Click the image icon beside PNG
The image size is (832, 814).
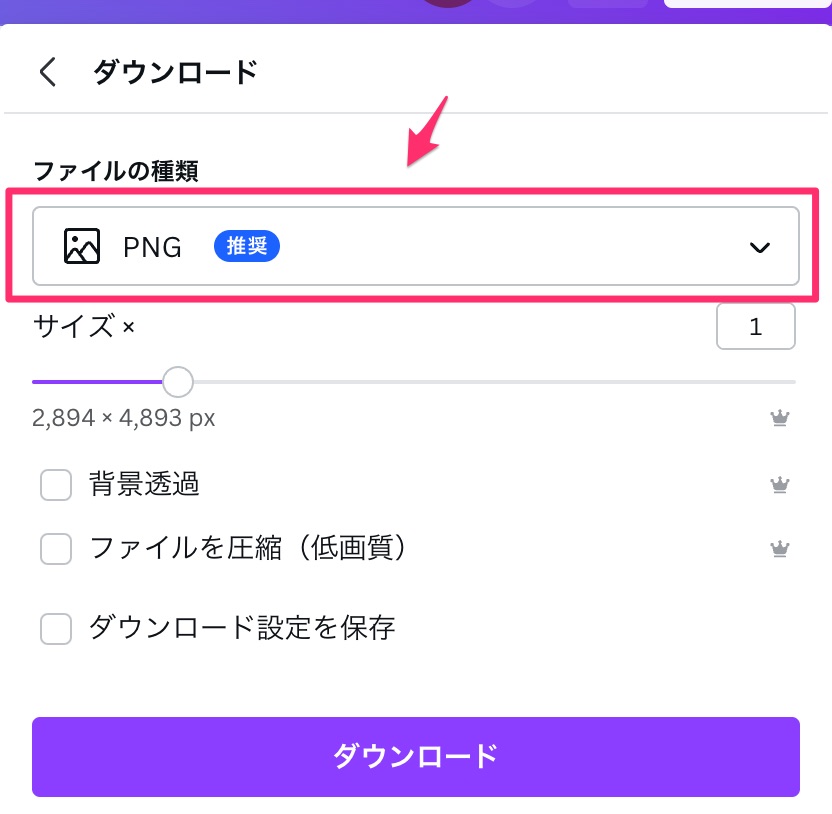[x=82, y=246]
